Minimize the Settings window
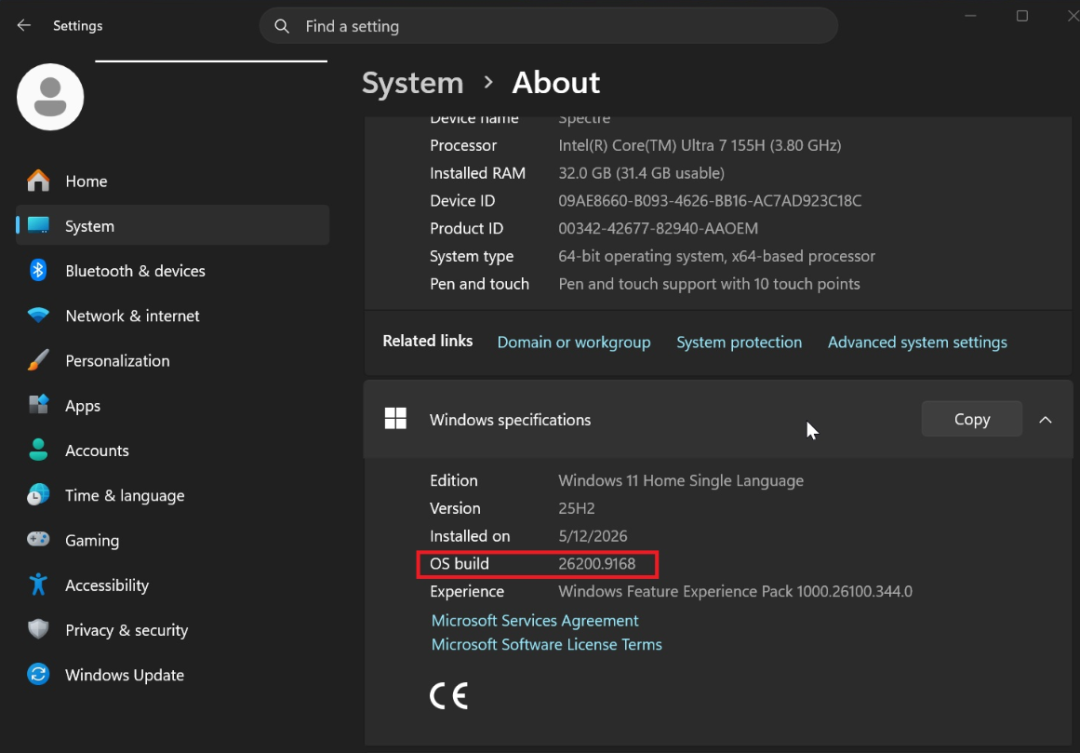The image size is (1080, 753). click(x=970, y=16)
